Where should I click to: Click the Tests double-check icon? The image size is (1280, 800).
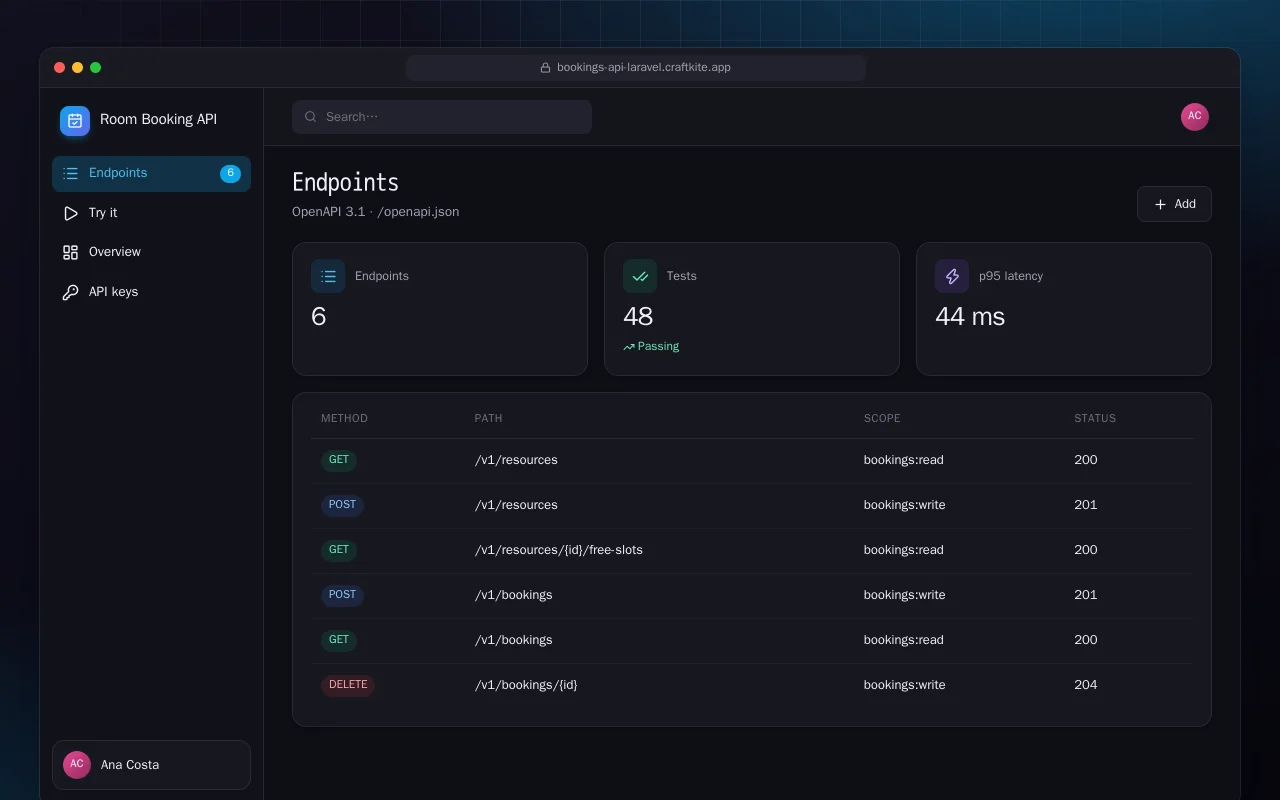(640, 276)
